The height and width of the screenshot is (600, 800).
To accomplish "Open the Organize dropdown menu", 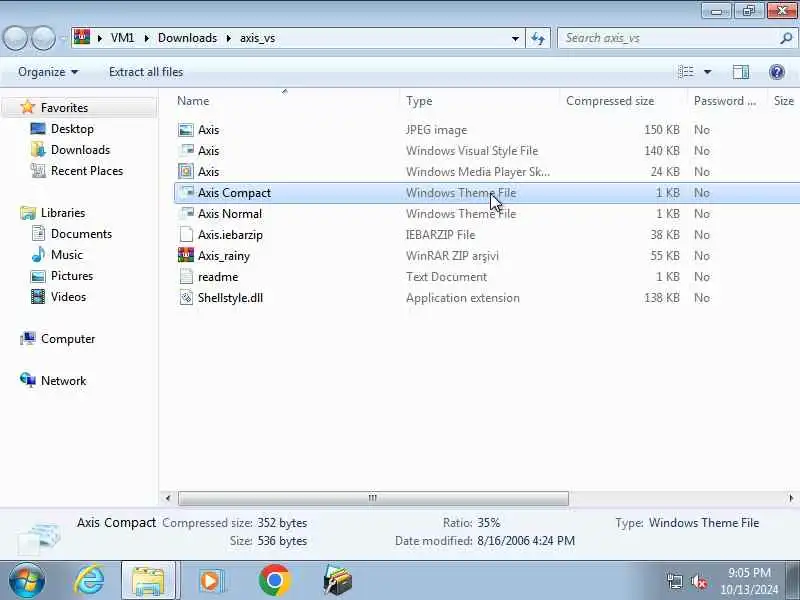I will pos(48,72).
